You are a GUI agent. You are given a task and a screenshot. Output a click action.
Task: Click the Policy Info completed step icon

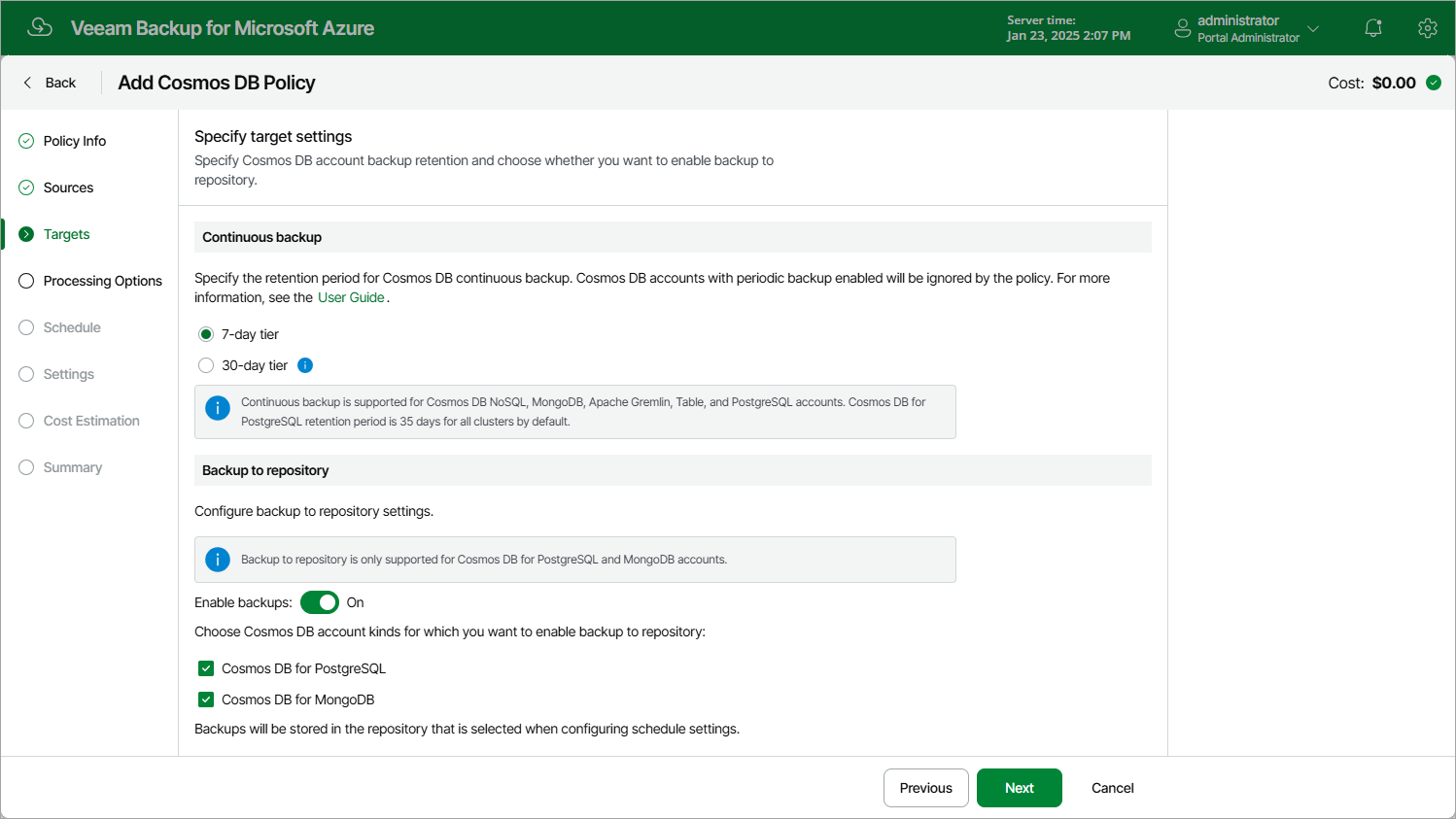[x=26, y=141]
